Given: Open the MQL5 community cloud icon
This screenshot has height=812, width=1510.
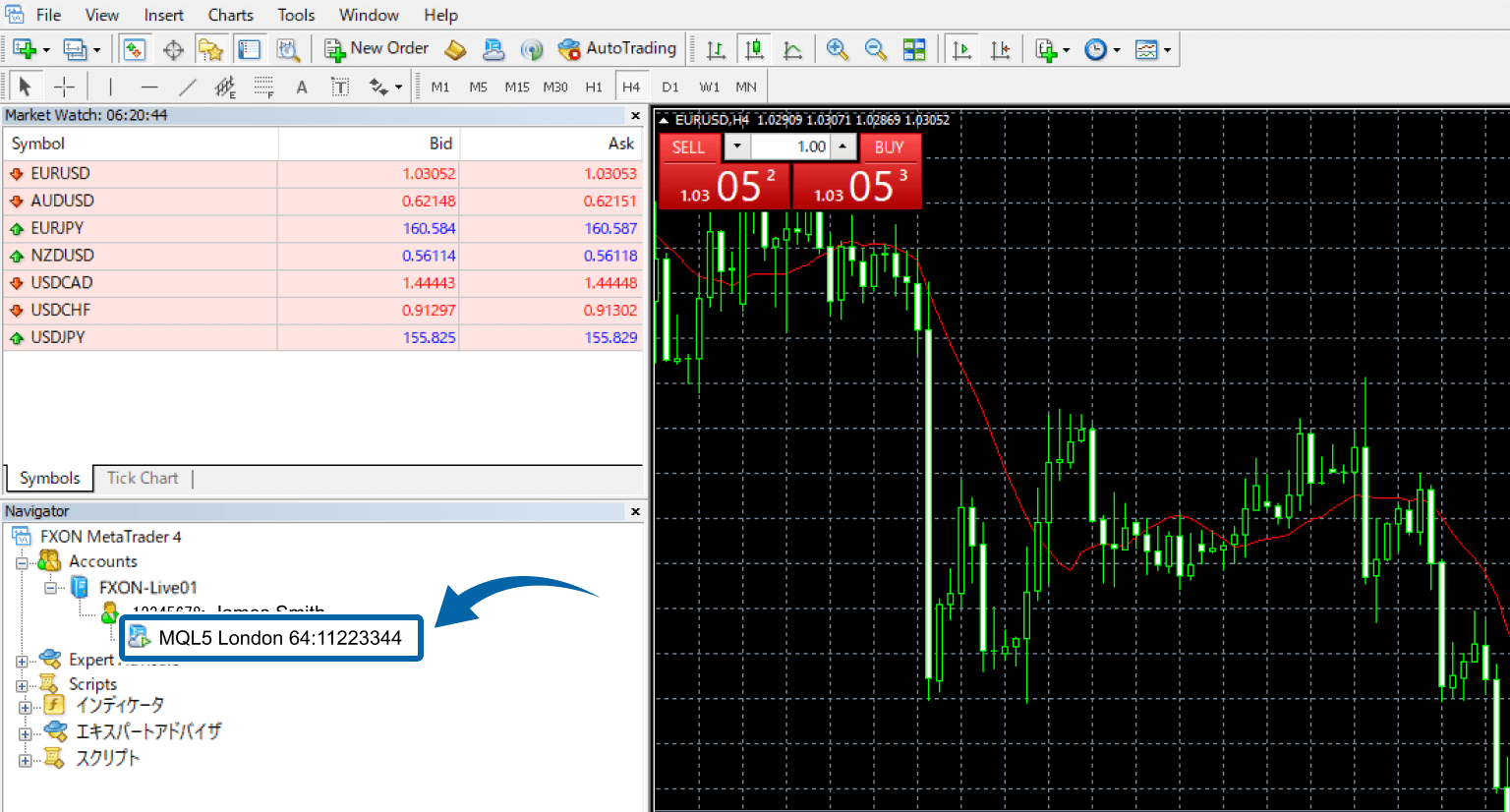Looking at the screenshot, I should (x=494, y=49).
